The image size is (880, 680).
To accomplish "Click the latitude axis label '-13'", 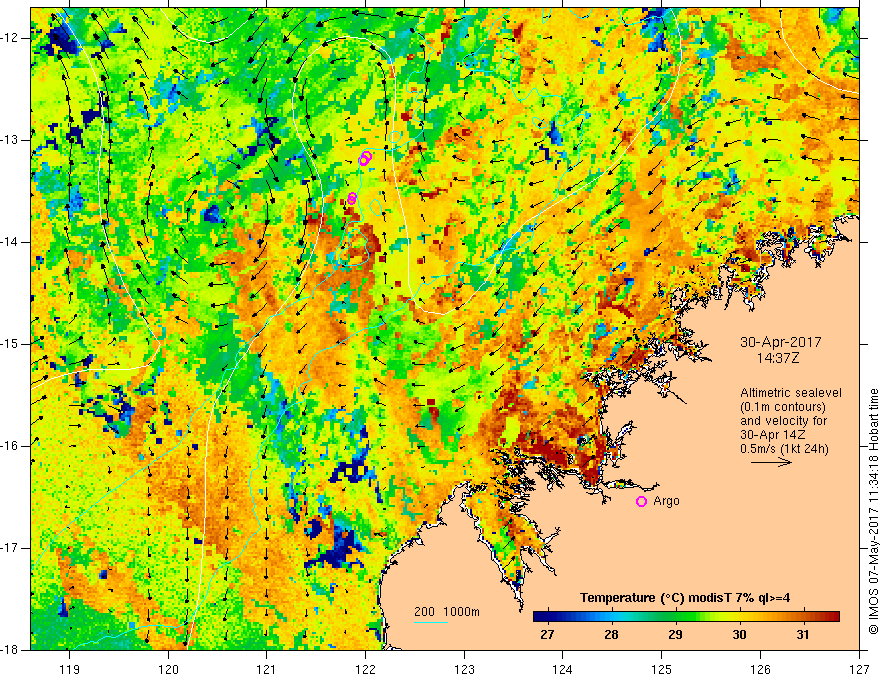I will click(11, 140).
